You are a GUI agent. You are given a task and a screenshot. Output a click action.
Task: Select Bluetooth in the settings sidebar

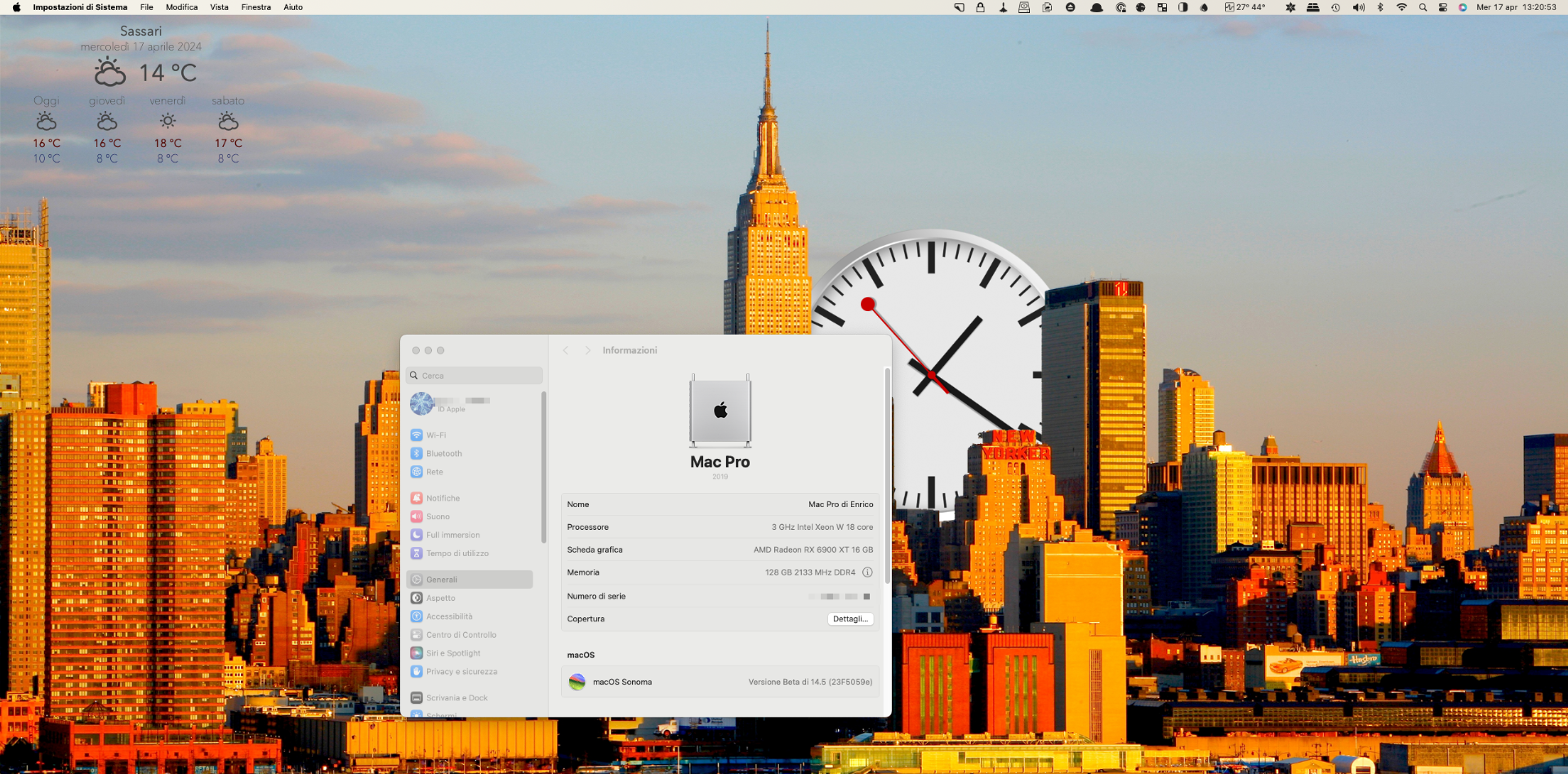(x=443, y=454)
